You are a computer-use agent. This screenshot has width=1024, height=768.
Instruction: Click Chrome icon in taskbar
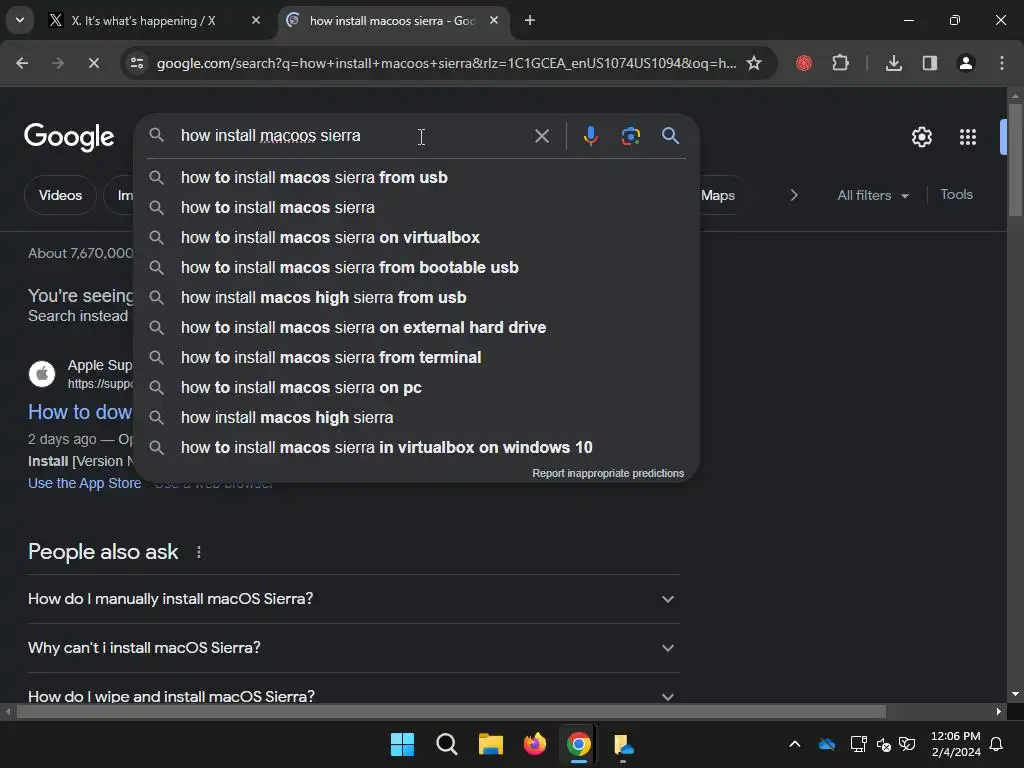579,744
